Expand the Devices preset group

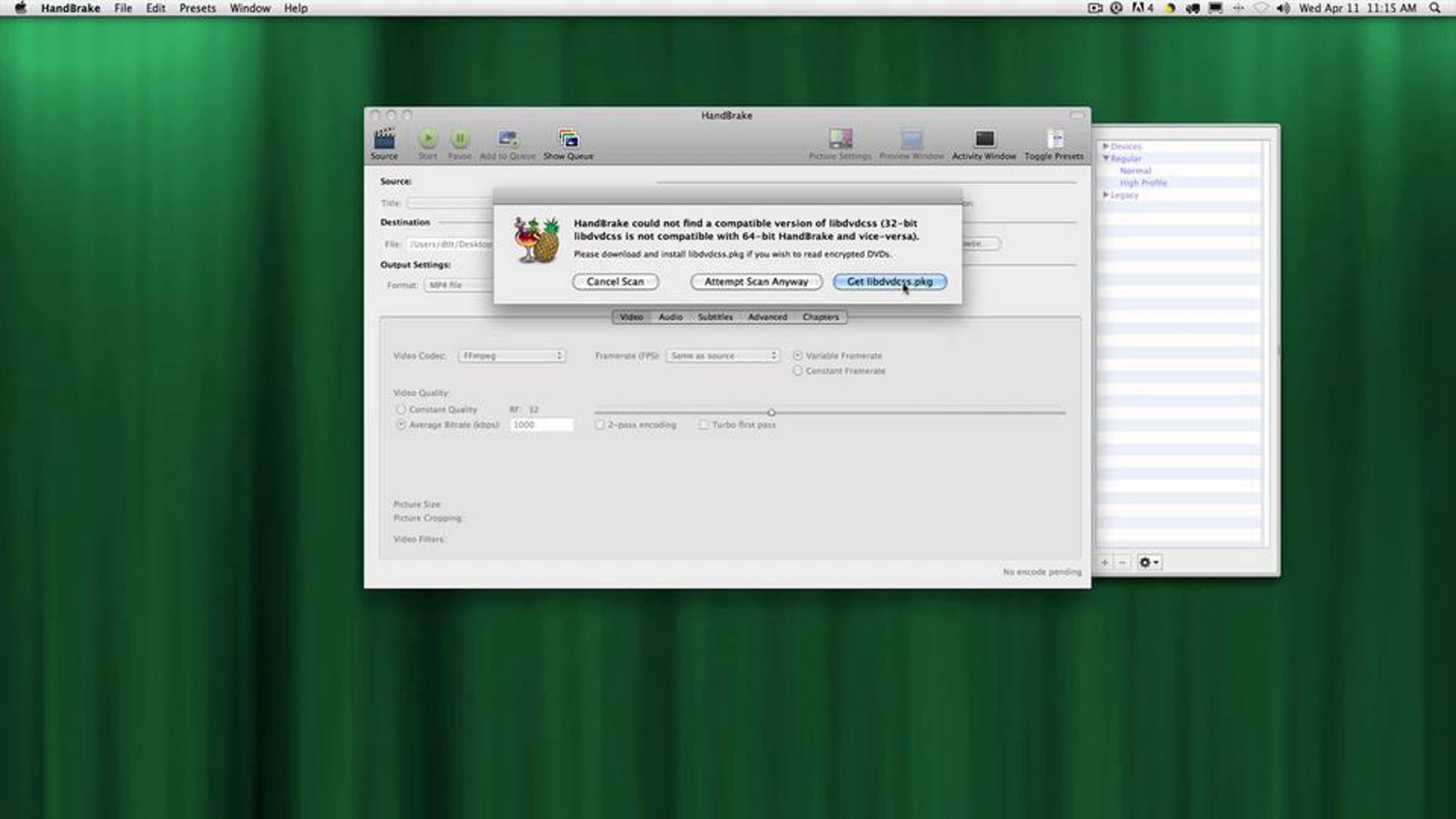pos(1106,146)
